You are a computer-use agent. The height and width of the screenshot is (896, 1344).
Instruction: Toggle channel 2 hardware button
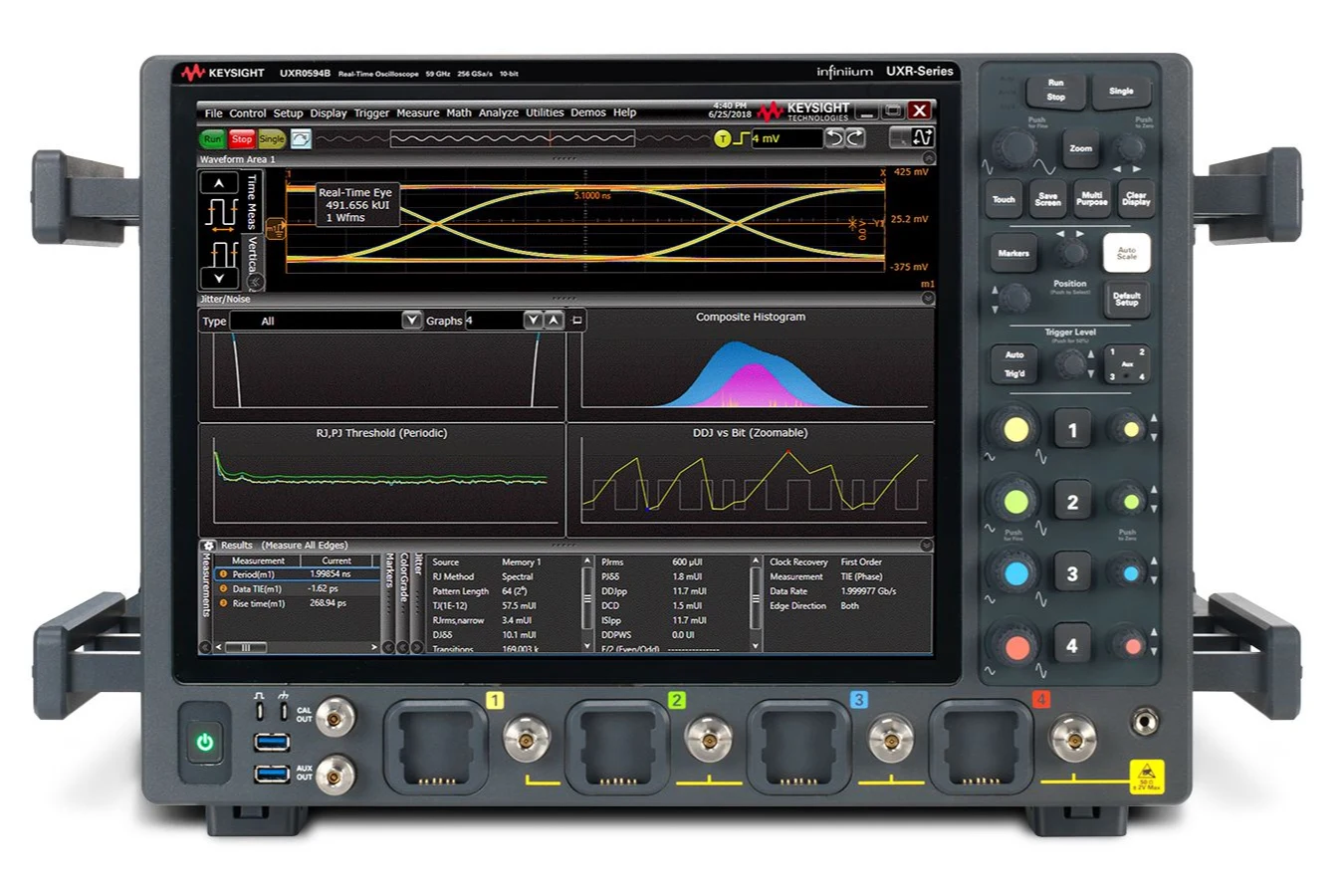point(1072,503)
